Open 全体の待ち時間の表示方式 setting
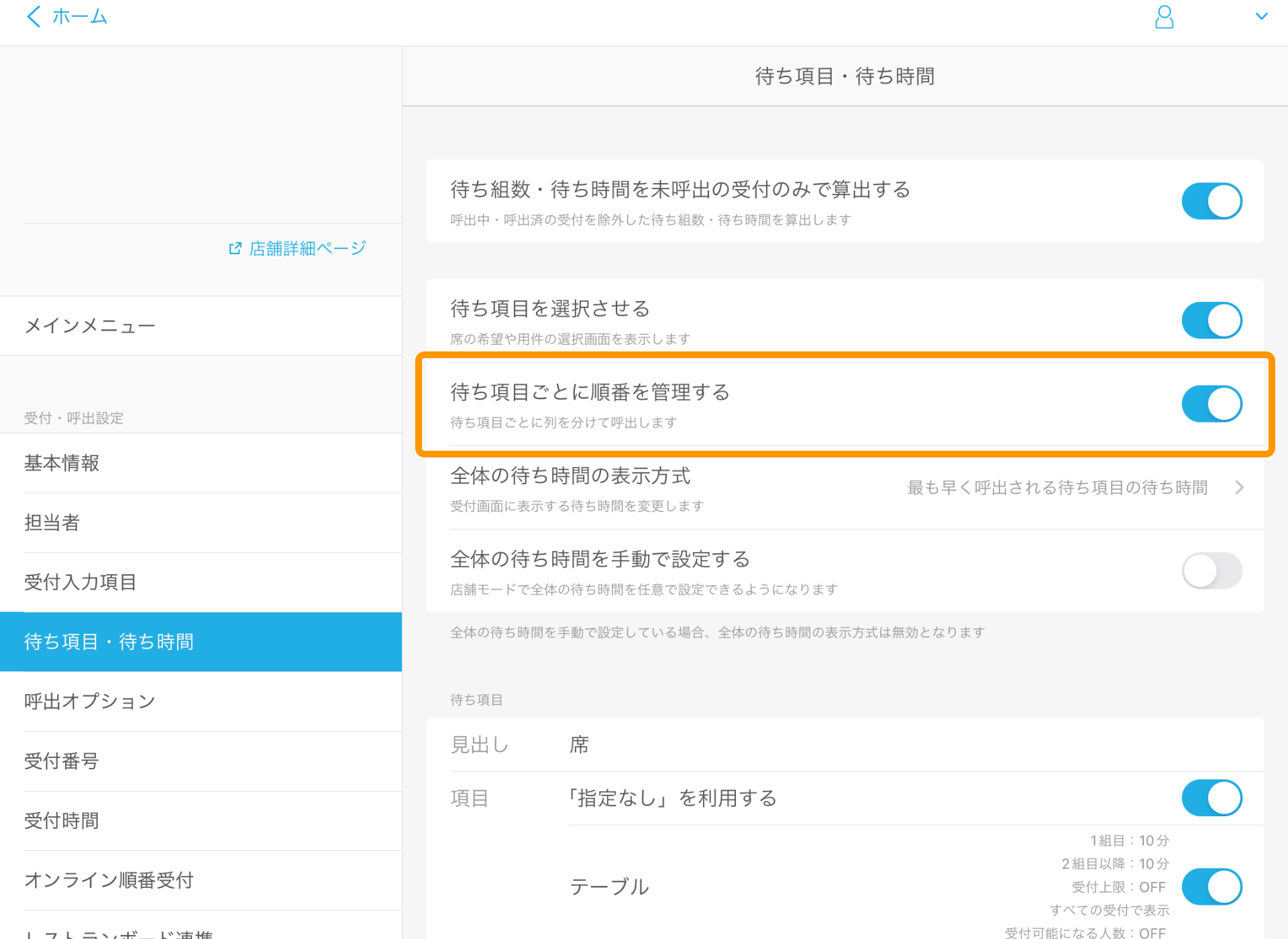 click(x=845, y=488)
